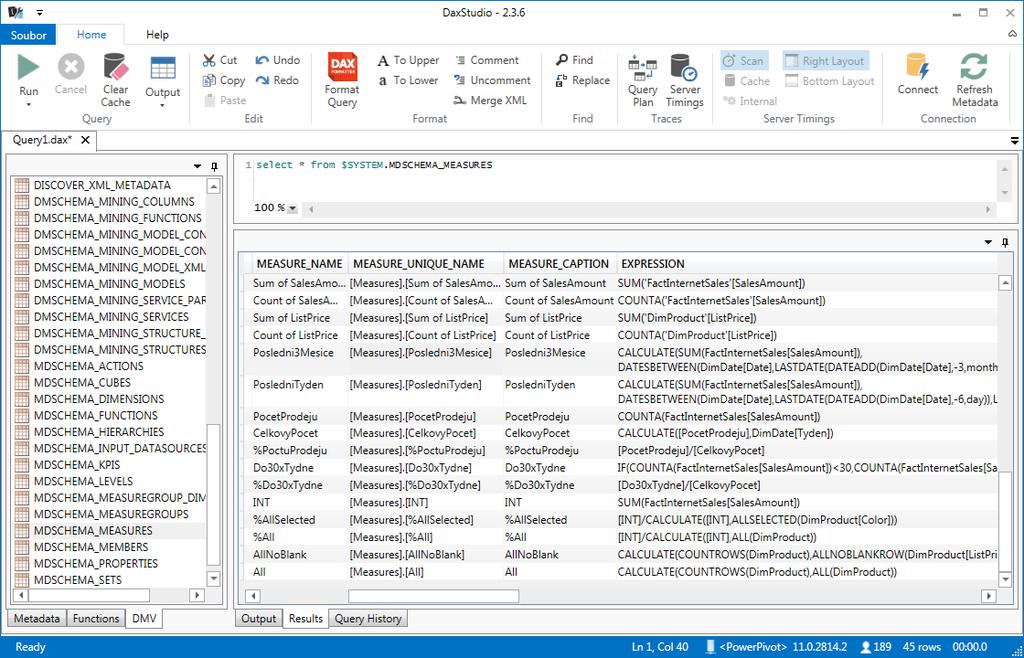Click the MEASURE_CAPTION column header
Viewport: 1024px width, 658px height.
[558, 264]
